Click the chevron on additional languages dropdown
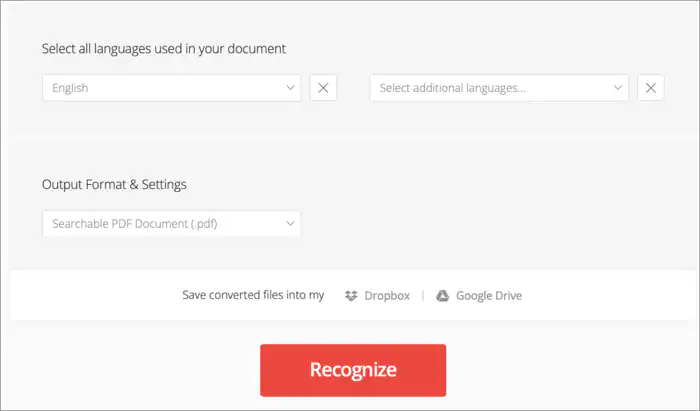700x411 pixels. pyautogui.click(x=619, y=88)
